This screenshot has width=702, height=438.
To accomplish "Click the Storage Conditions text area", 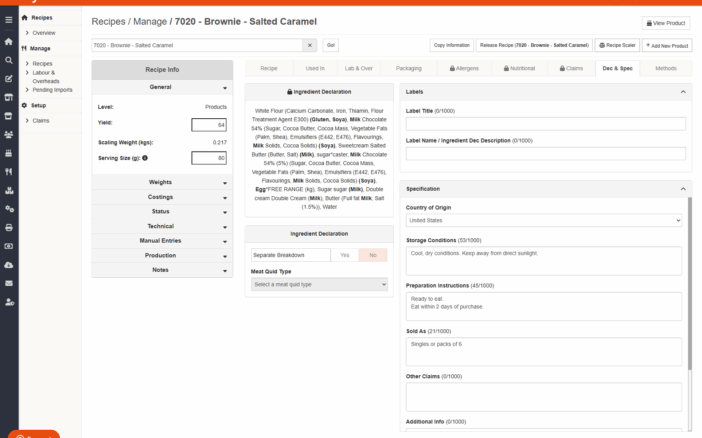I will click(544, 261).
